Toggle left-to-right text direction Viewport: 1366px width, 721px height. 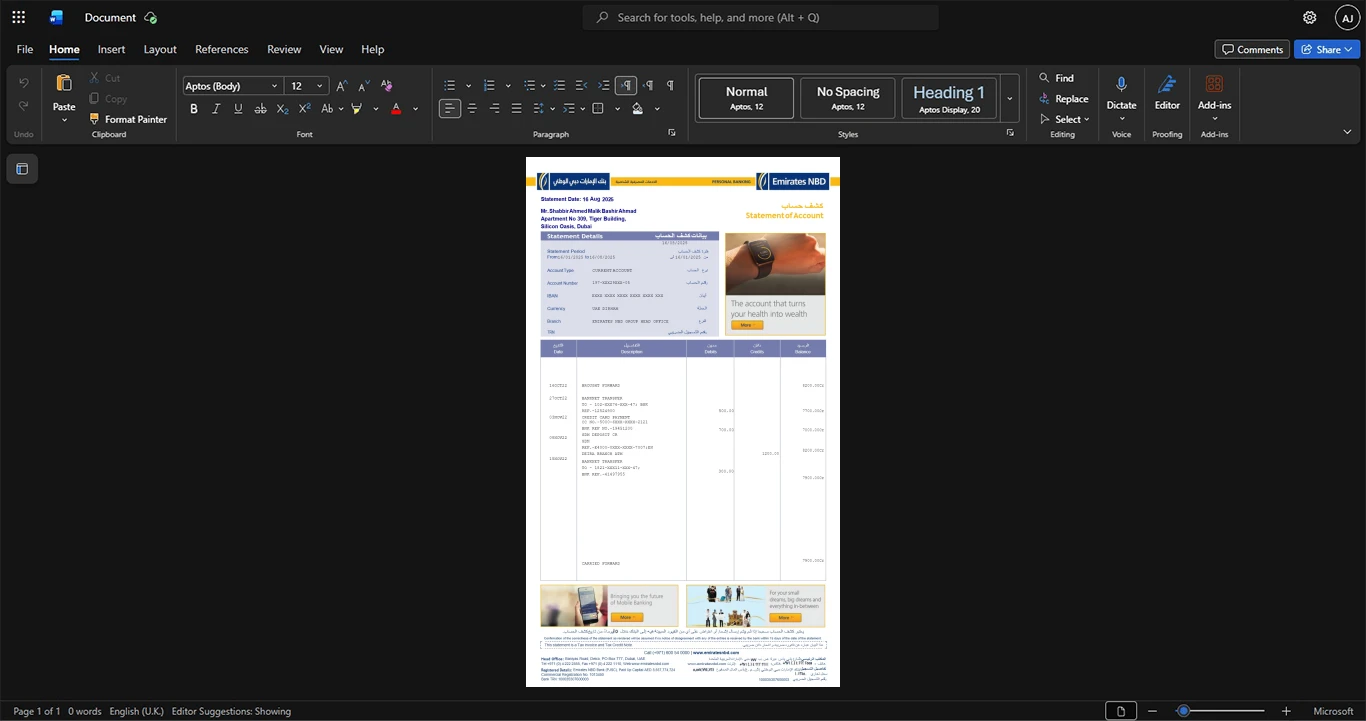point(626,85)
